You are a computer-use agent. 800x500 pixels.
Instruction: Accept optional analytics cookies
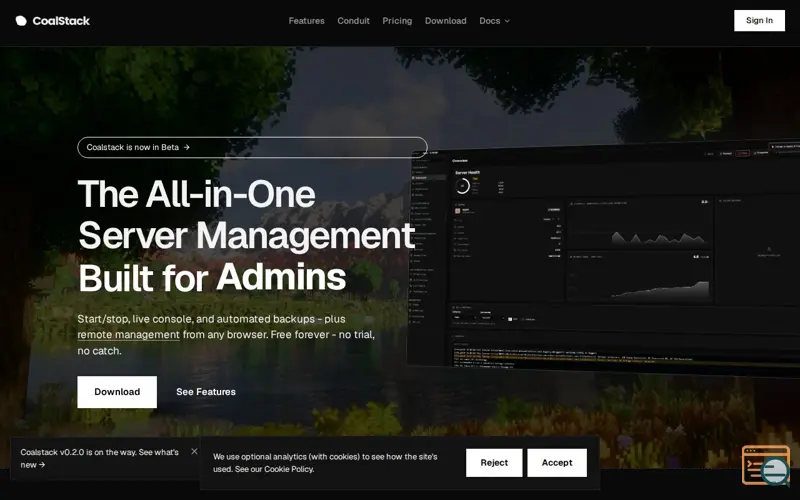tap(557, 463)
